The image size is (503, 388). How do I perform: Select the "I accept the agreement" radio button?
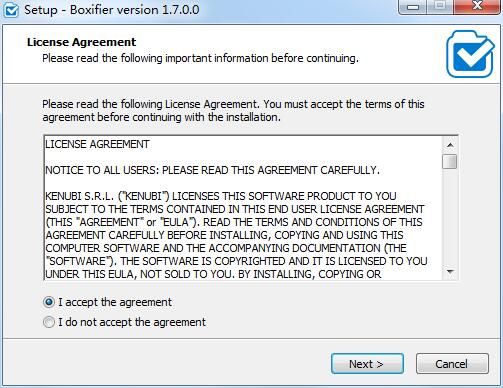tap(49, 302)
